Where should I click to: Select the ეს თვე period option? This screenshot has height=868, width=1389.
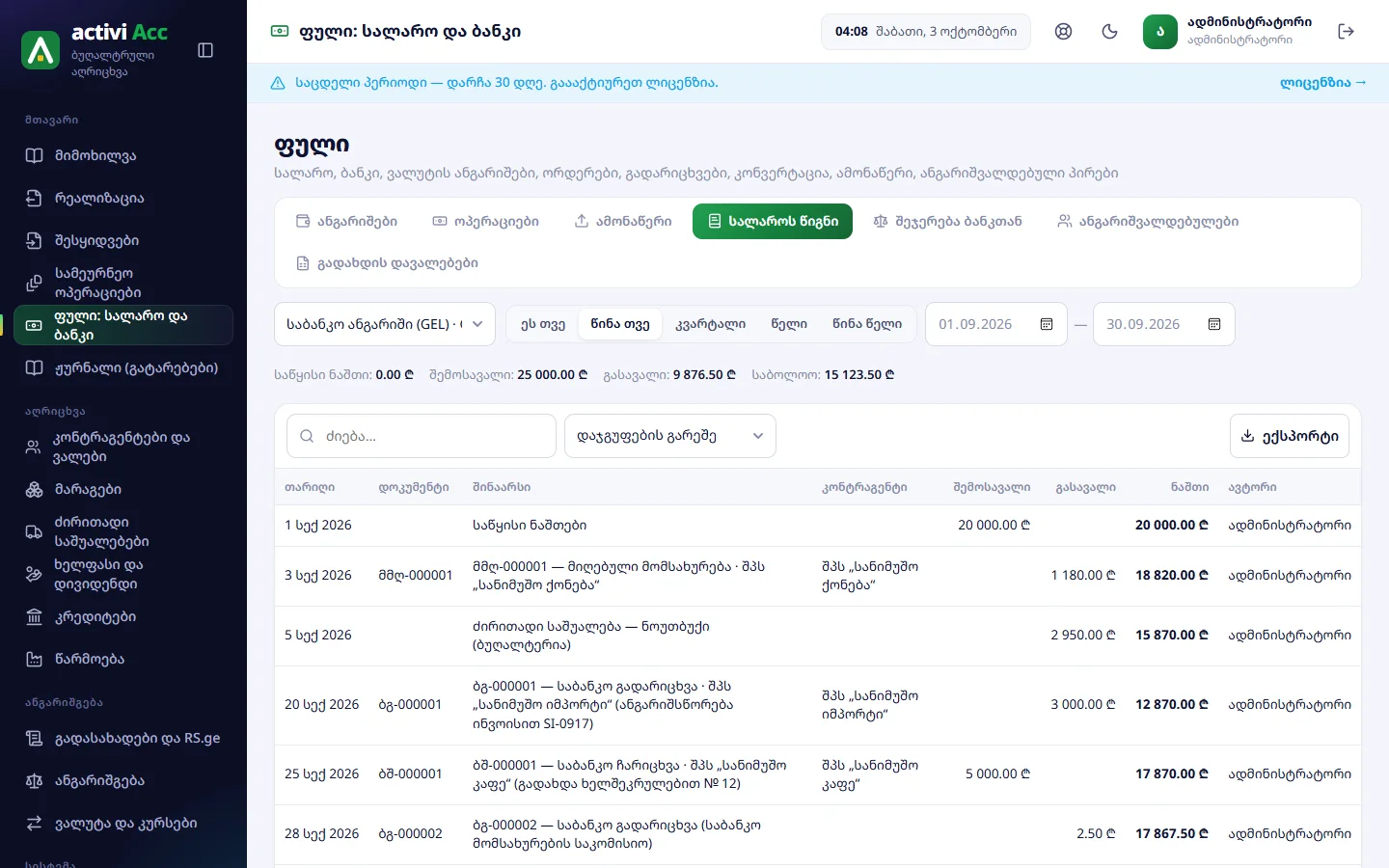pos(543,324)
